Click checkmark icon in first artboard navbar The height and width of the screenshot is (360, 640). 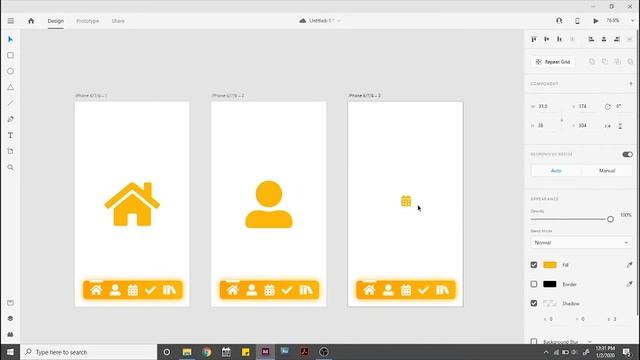(150, 290)
